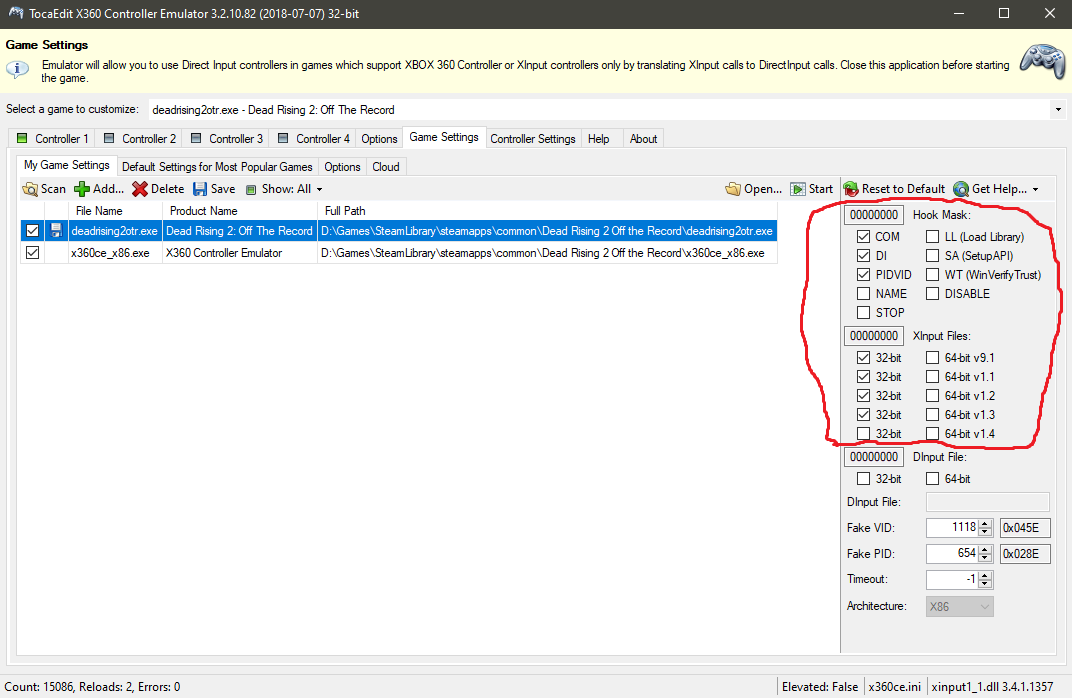Viewport: 1072px width, 698px height.
Task: Open the game selection dropdown
Action: [1058, 109]
